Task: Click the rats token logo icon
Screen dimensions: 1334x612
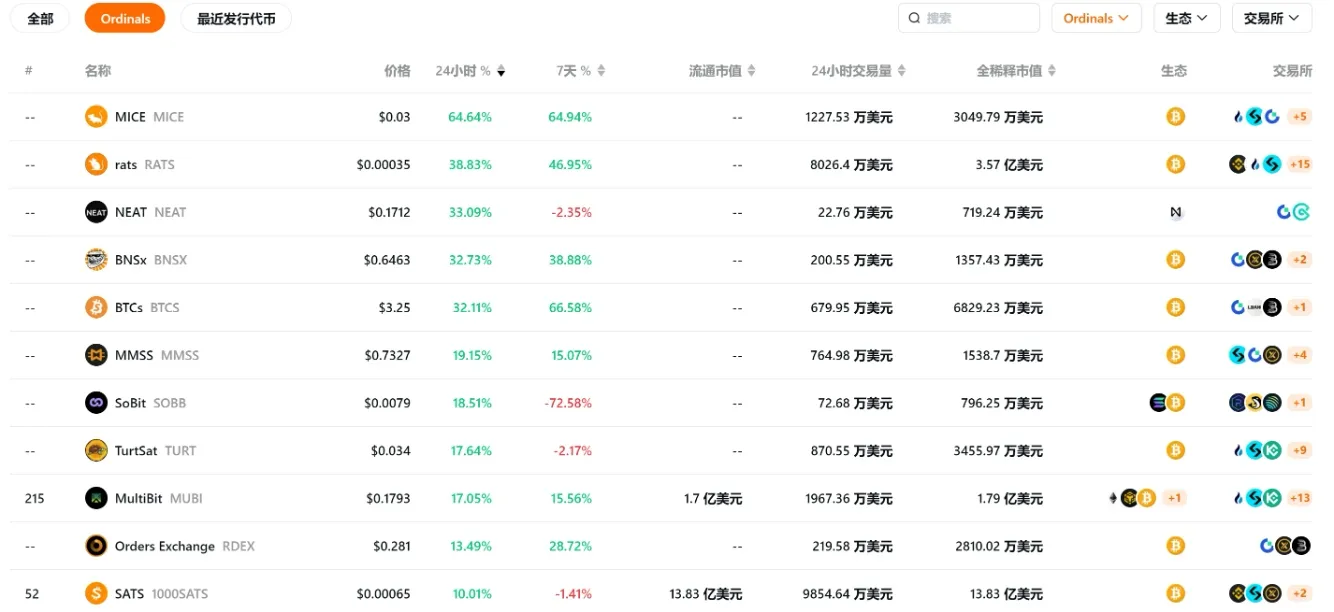Action: tap(96, 164)
